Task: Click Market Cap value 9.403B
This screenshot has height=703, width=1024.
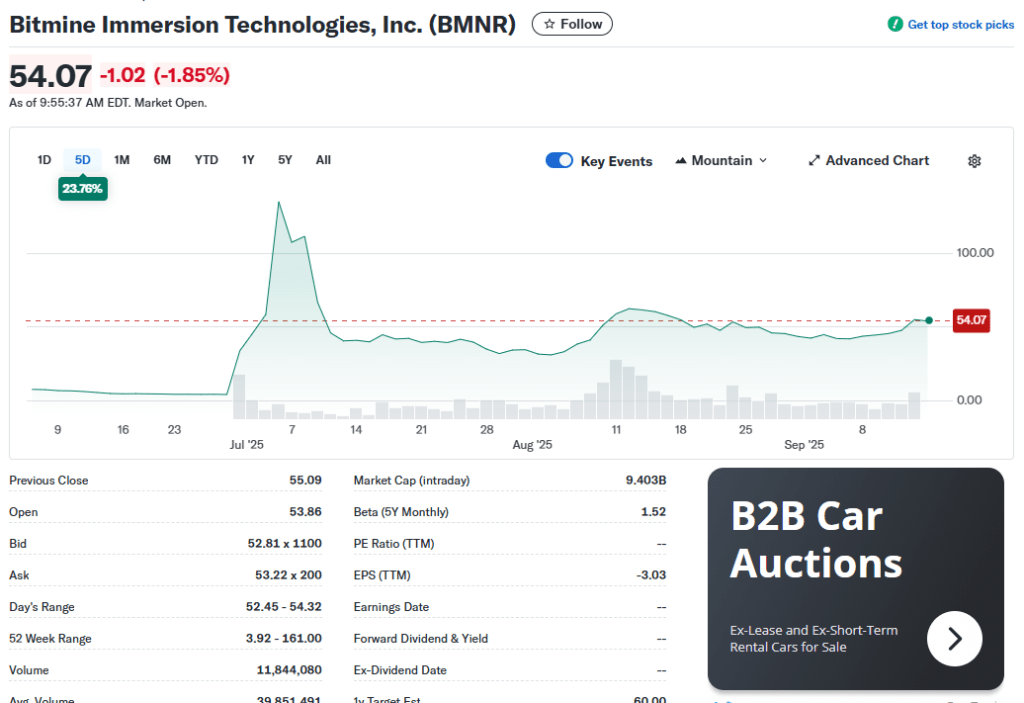Action: coord(645,480)
